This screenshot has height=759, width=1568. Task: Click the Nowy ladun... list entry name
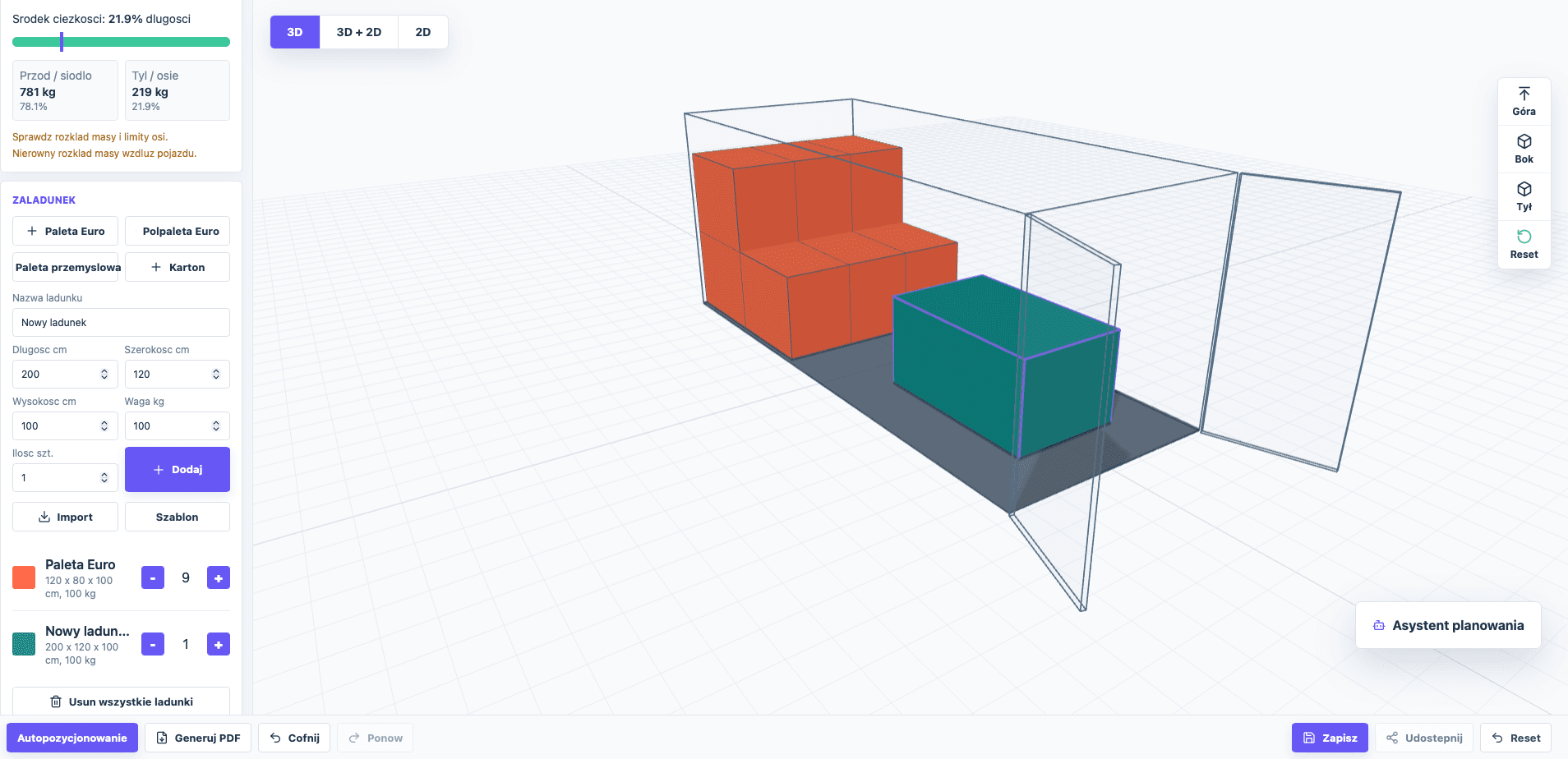coord(87,631)
